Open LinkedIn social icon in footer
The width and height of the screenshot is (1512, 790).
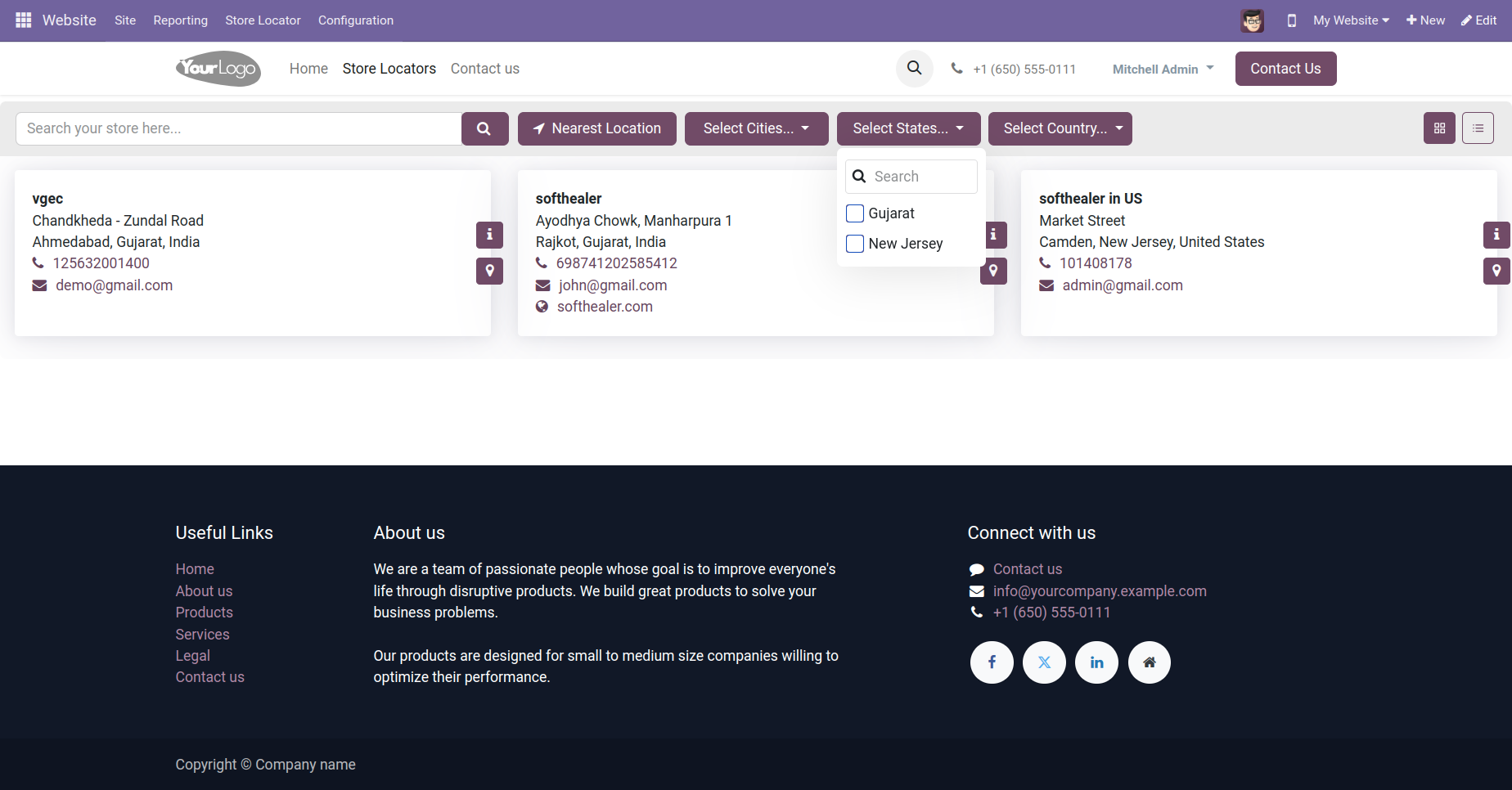(1096, 662)
